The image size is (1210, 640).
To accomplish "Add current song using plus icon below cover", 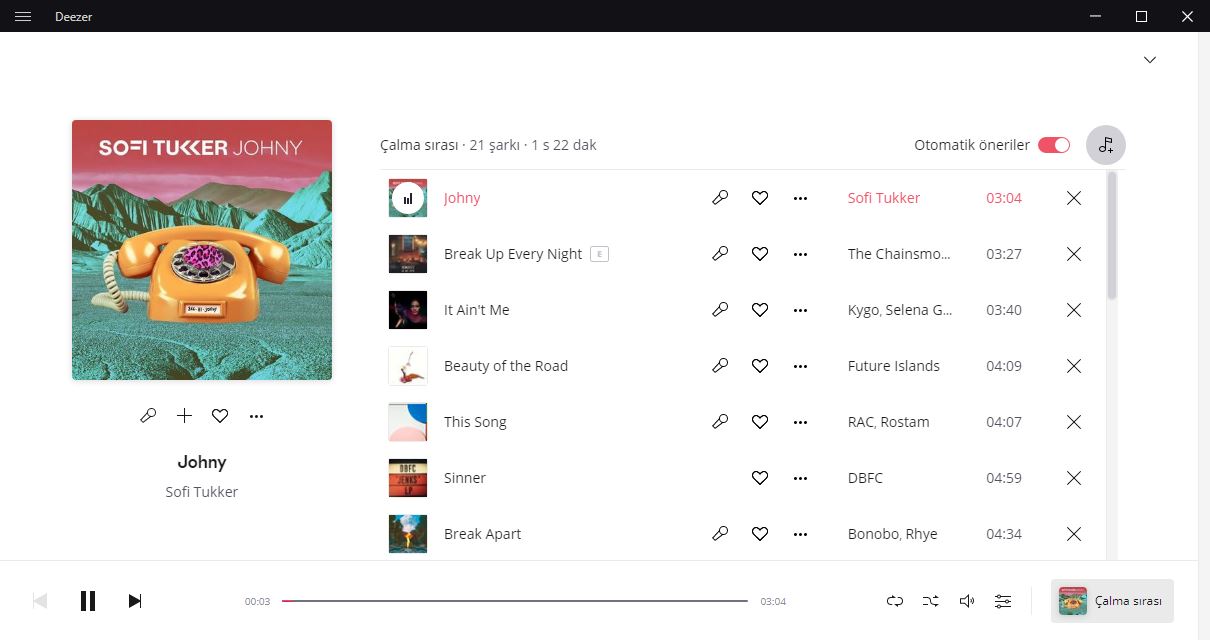I will point(184,416).
